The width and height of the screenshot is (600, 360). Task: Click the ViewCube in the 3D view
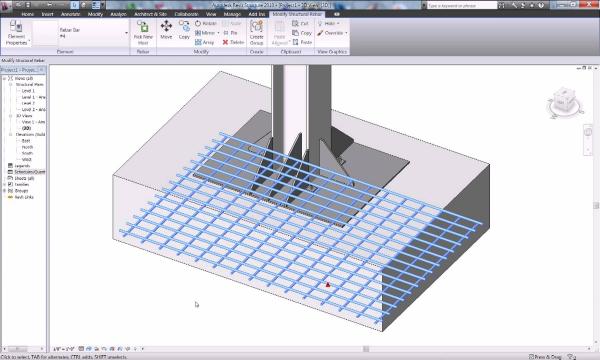coord(565,101)
